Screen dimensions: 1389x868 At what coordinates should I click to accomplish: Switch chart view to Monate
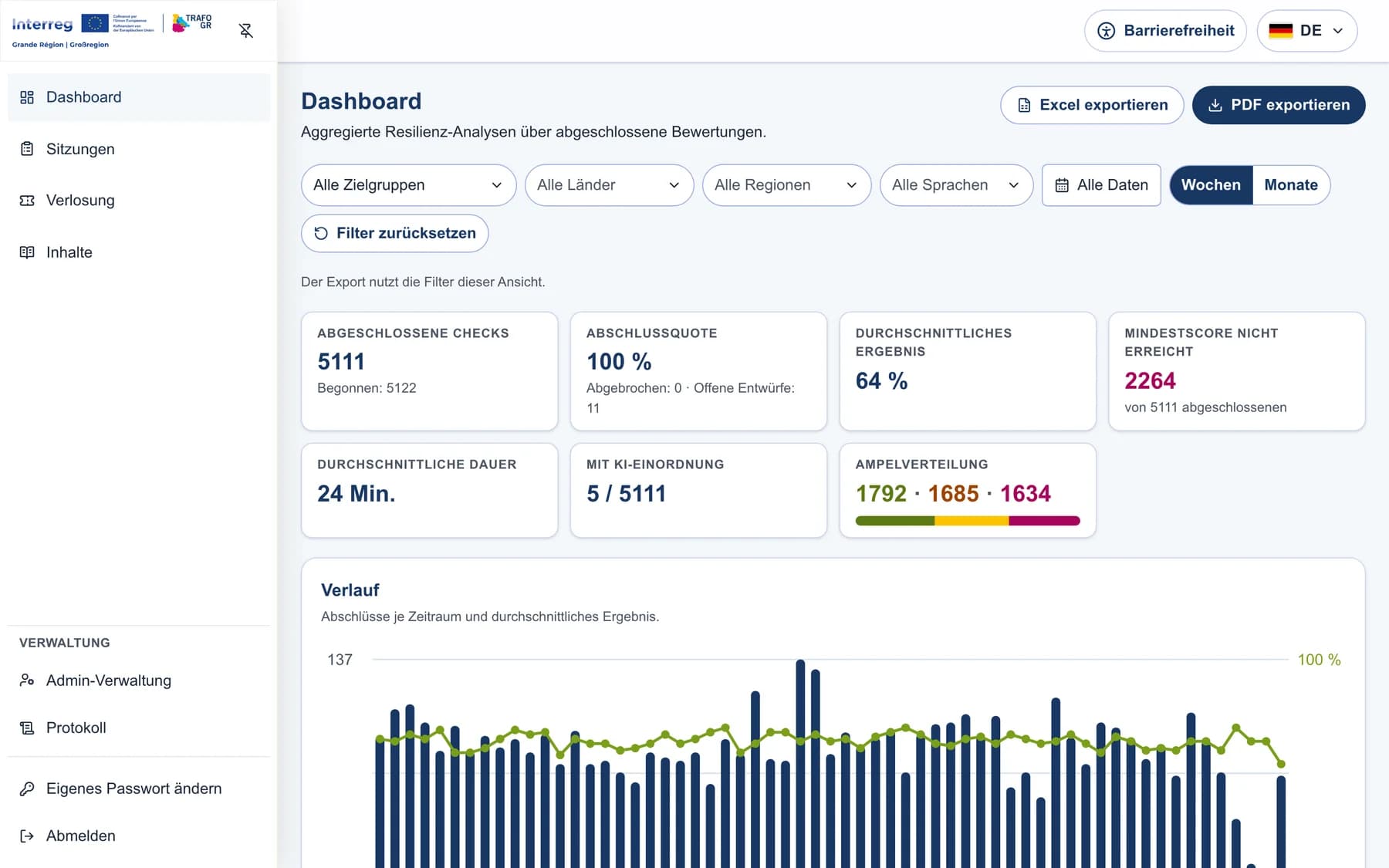click(1291, 185)
